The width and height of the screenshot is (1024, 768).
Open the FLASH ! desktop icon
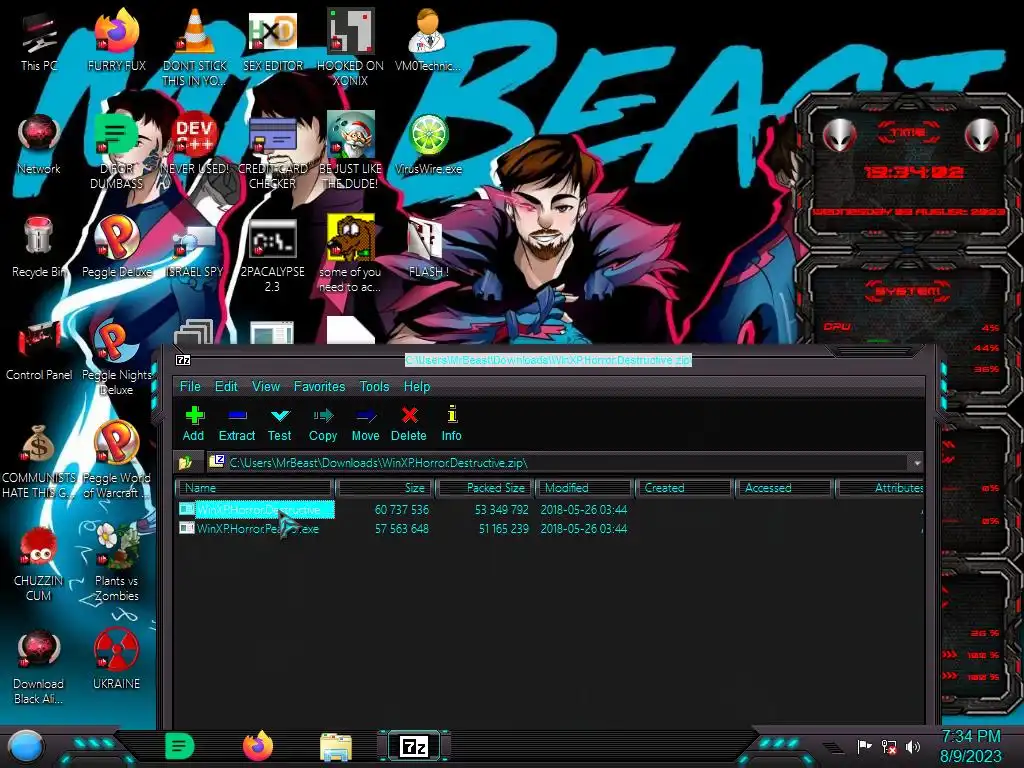pos(428,247)
